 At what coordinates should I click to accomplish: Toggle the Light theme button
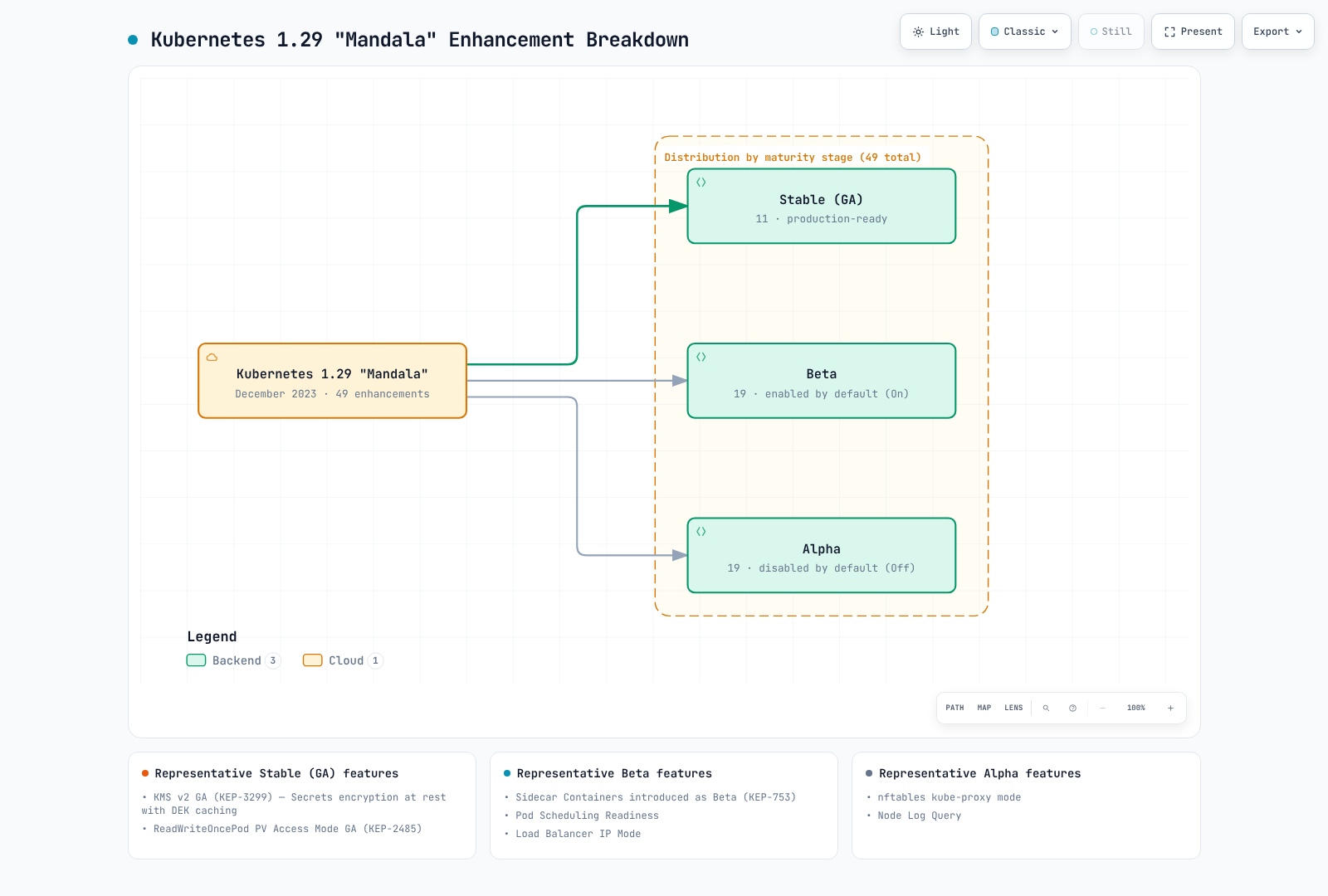[935, 32]
